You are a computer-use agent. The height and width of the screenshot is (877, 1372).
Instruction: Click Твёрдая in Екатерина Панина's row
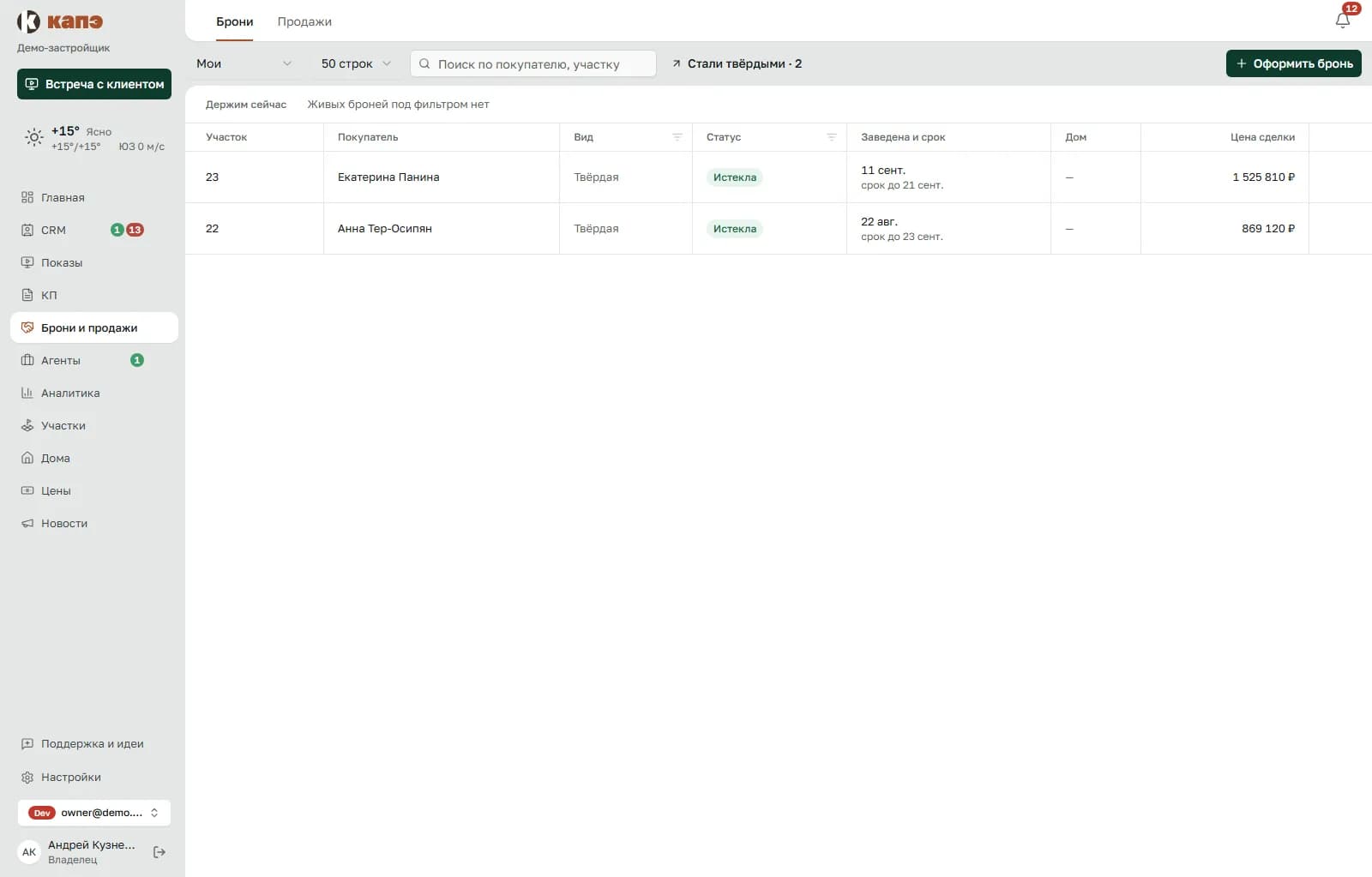[596, 177]
